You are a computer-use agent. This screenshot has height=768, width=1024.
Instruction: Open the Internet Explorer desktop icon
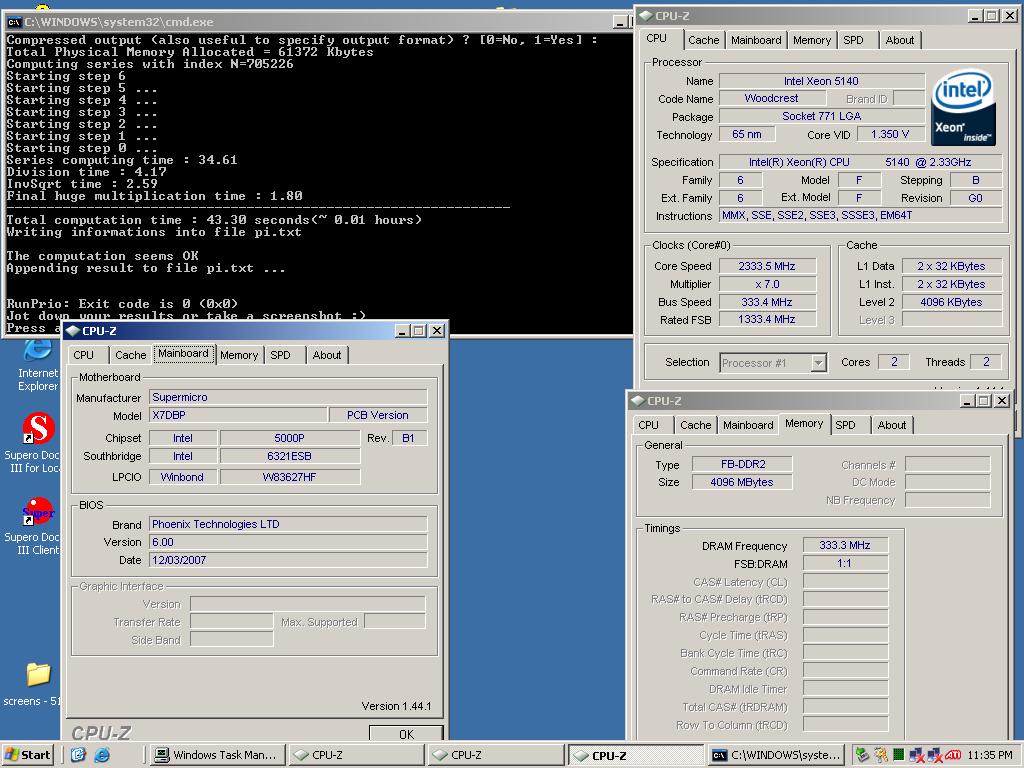coord(37,366)
